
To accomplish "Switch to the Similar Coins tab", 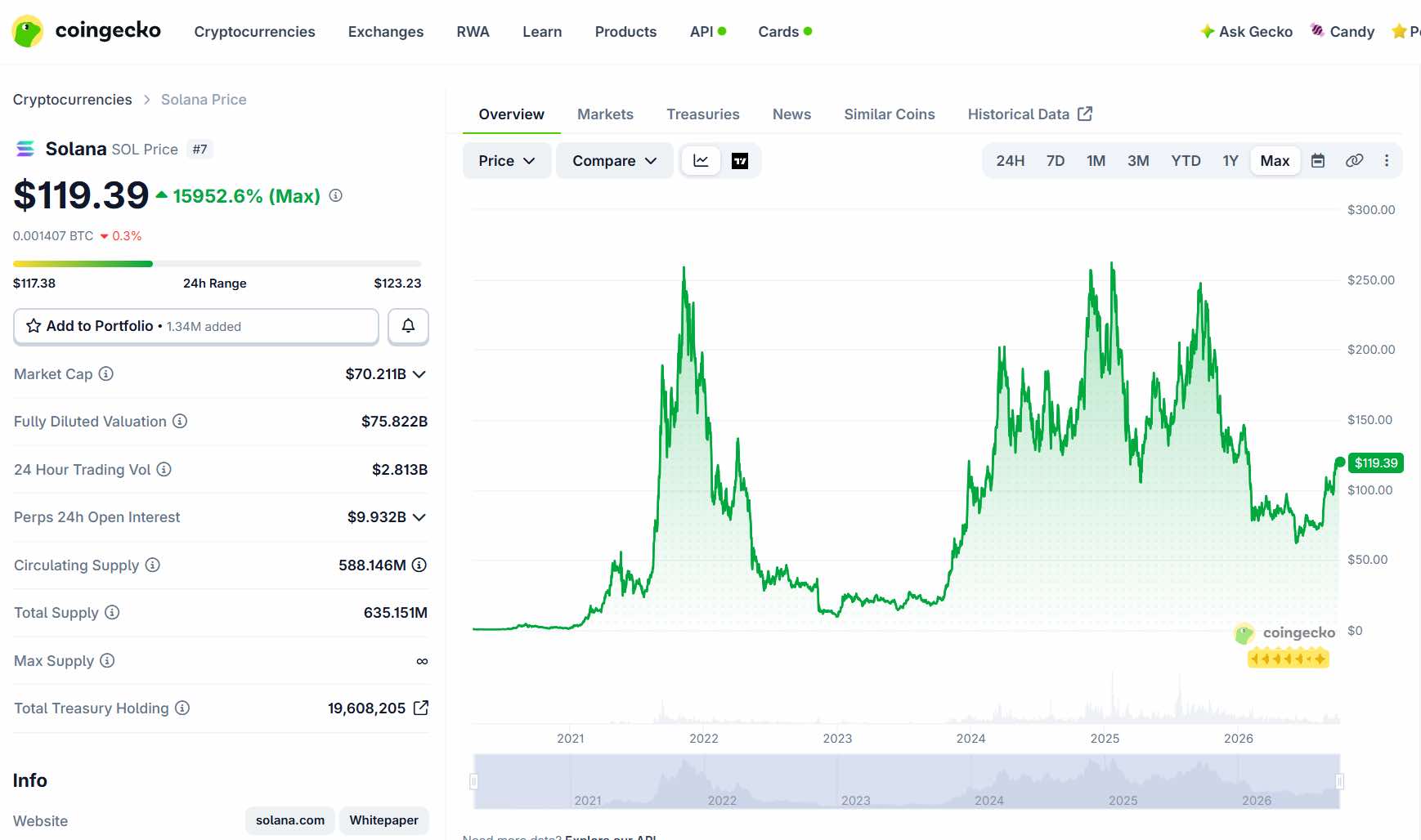I will pos(890,114).
